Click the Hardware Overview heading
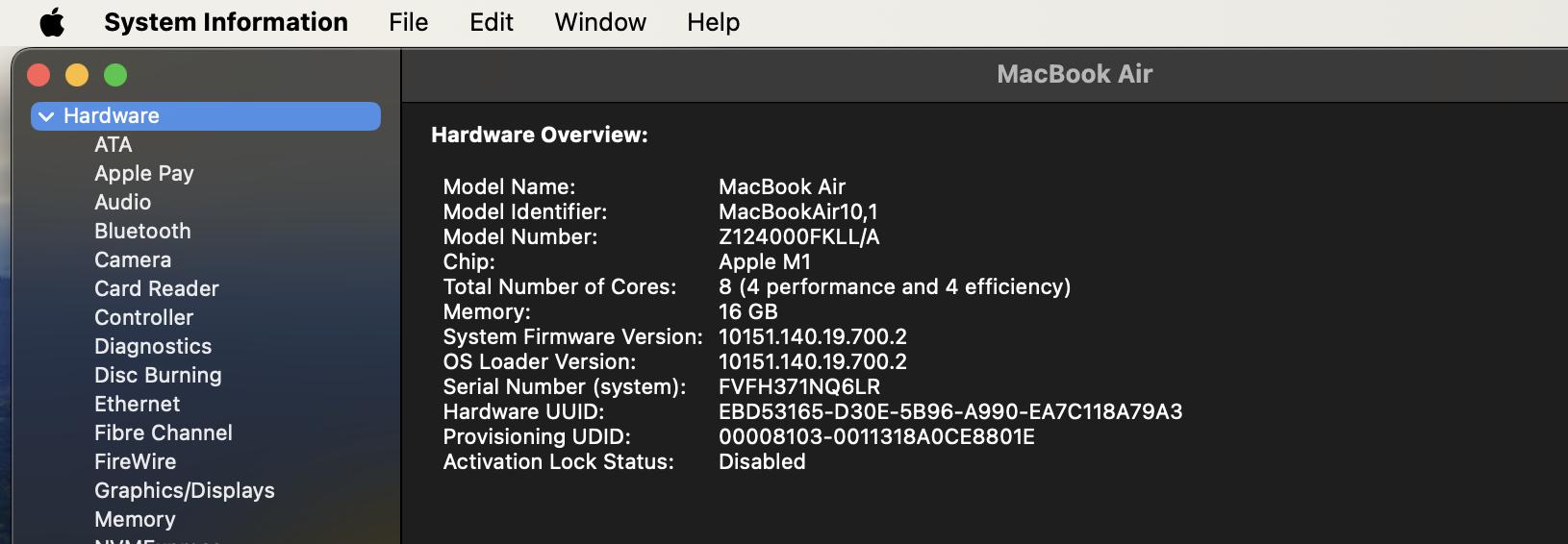This screenshot has width=1568, height=544. click(540, 136)
